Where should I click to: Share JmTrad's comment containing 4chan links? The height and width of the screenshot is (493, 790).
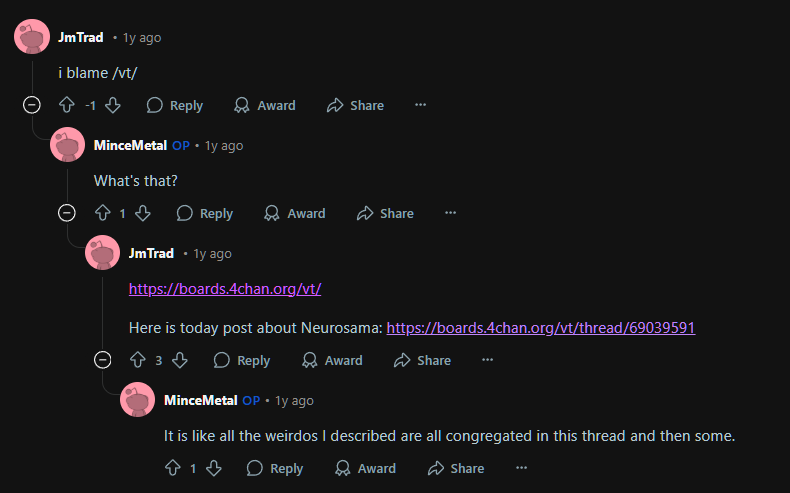coord(422,360)
